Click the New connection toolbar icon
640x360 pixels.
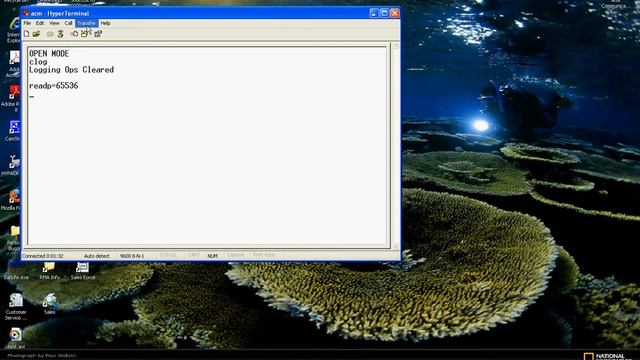[27, 34]
